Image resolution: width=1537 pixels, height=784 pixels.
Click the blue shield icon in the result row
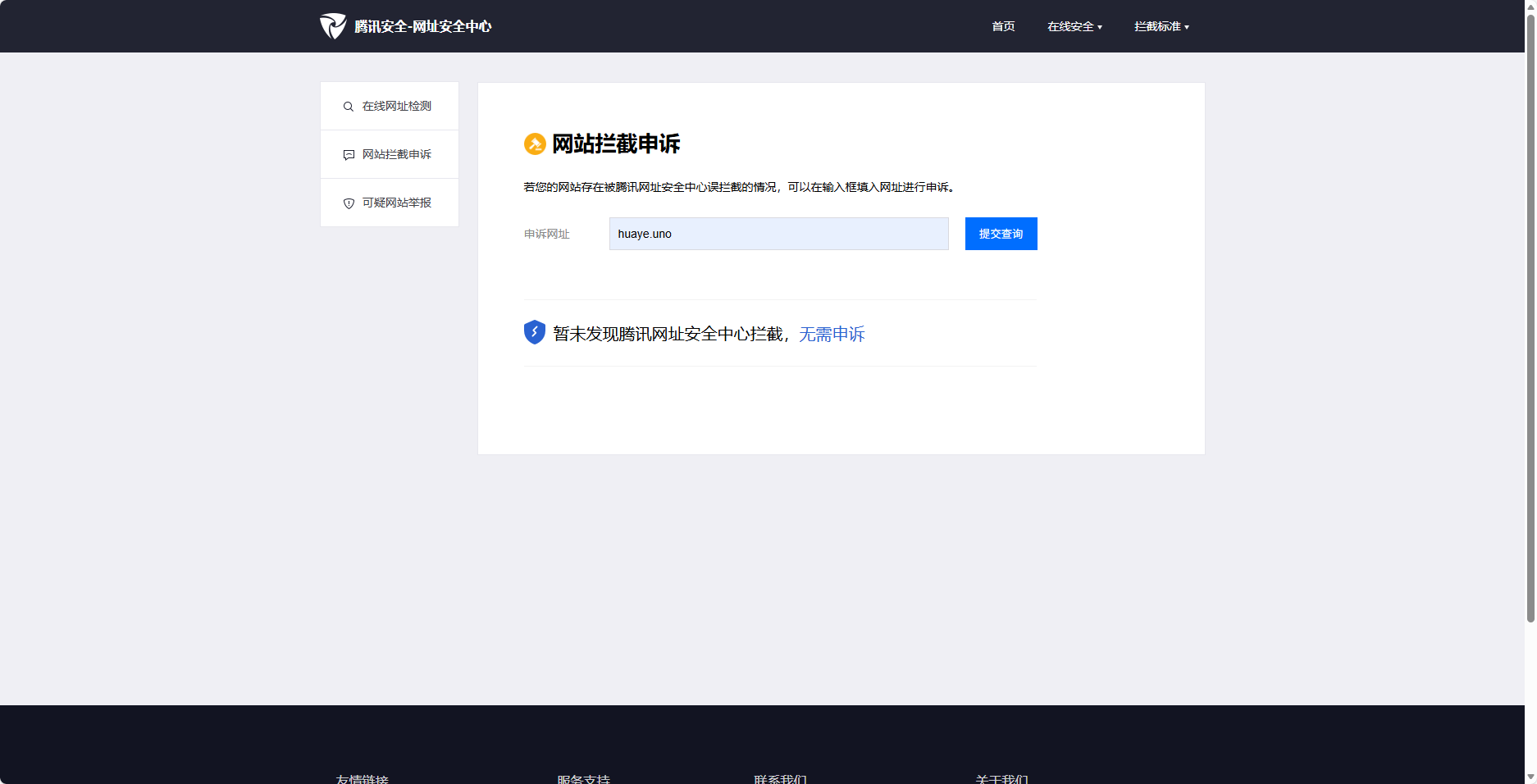coord(535,332)
